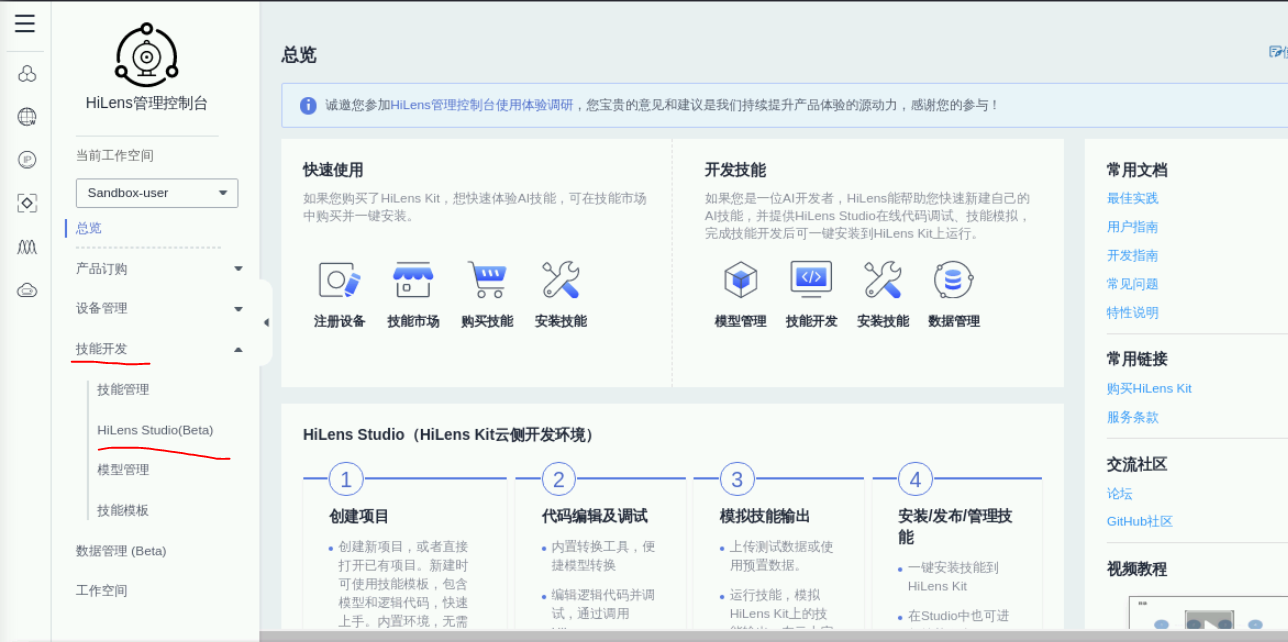Open 服务条款 link
Viewport: 1288px width, 642px height.
click(1133, 418)
